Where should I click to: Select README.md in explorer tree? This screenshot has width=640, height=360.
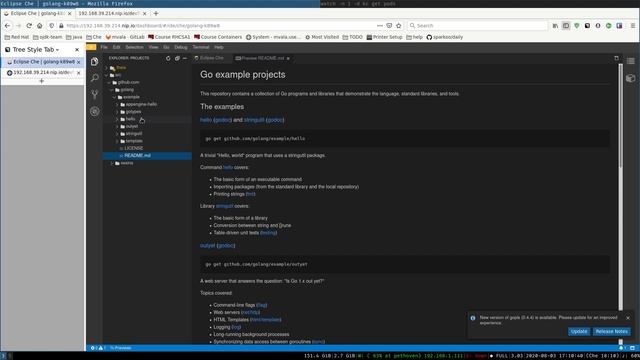tap(138, 156)
